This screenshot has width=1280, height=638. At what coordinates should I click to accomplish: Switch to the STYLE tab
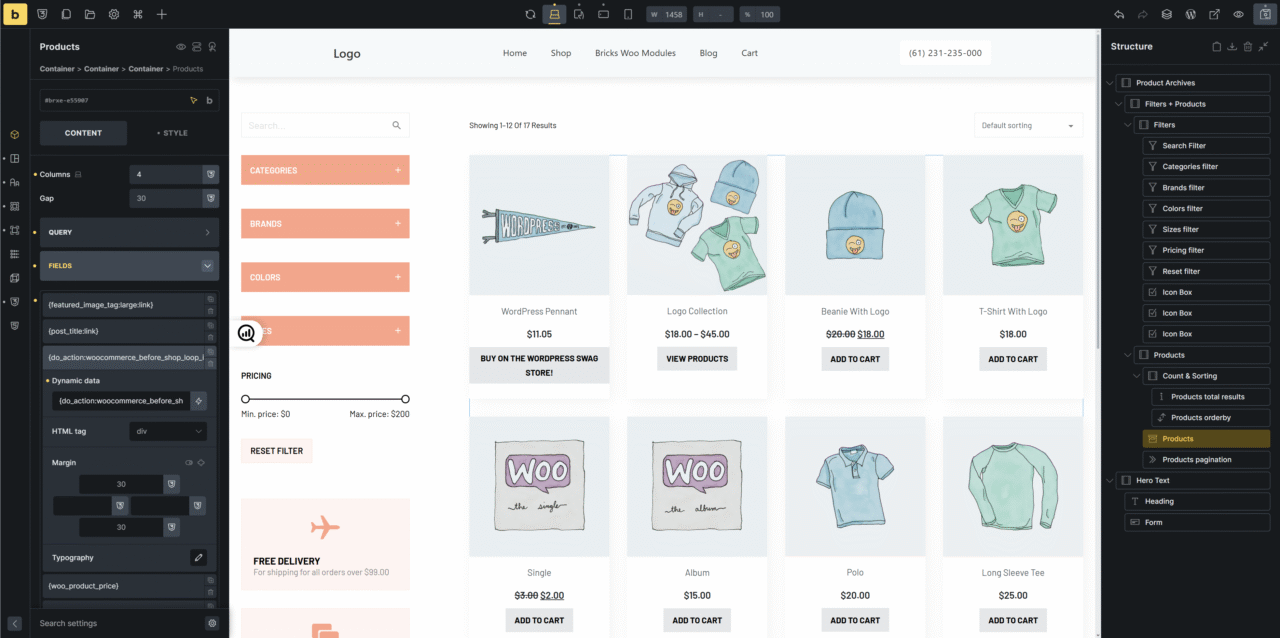pos(172,133)
